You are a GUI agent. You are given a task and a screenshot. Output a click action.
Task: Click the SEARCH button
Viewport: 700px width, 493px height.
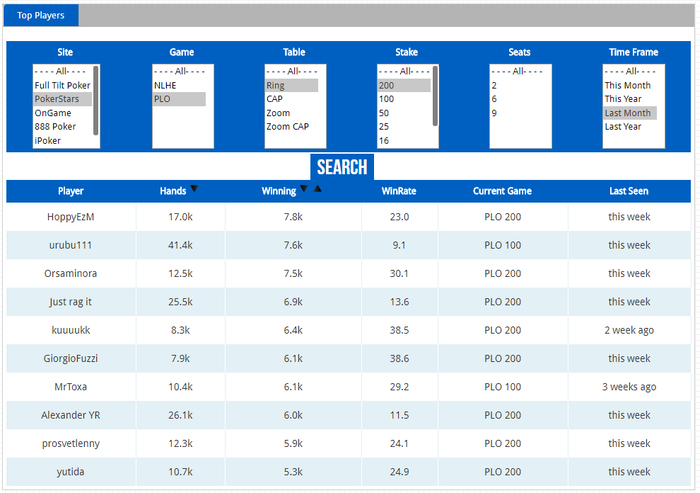click(342, 167)
